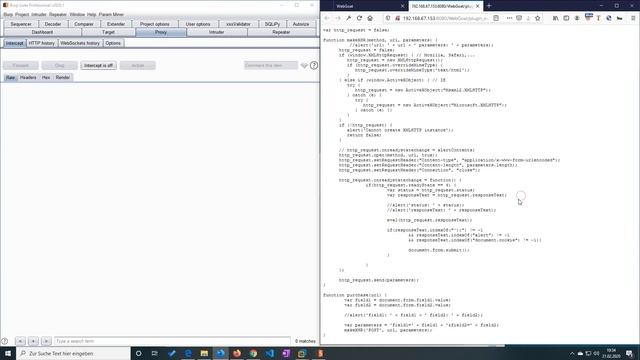Open the Window menu

click(x=77, y=14)
